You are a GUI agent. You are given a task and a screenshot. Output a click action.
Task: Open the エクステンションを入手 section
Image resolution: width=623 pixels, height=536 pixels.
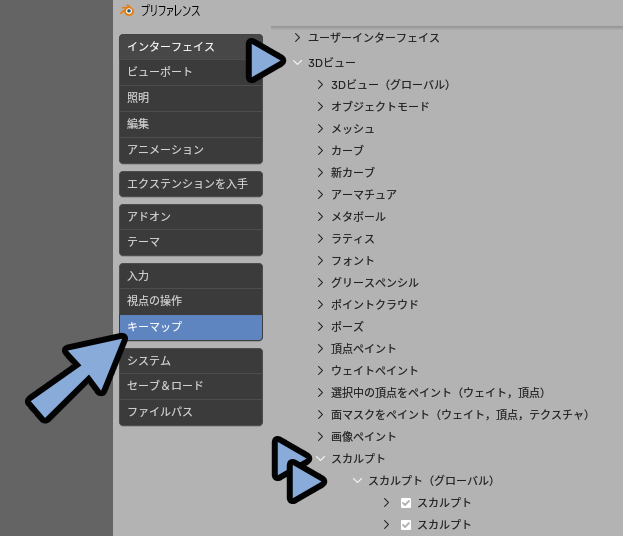(x=190, y=184)
